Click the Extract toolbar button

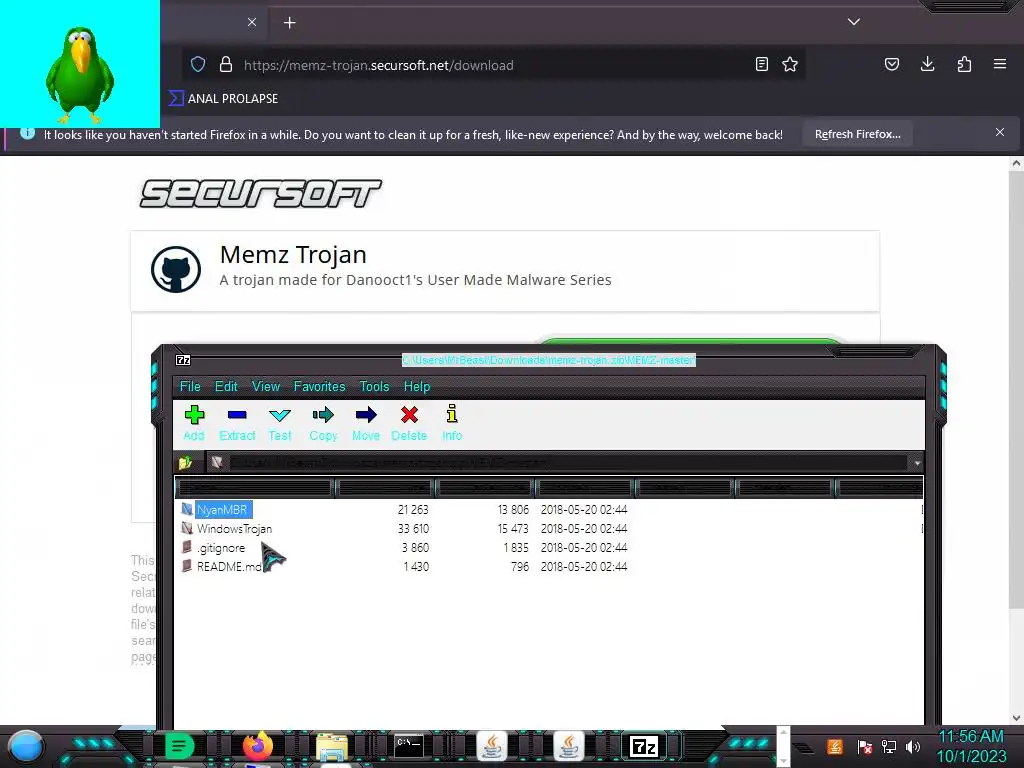coord(237,423)
